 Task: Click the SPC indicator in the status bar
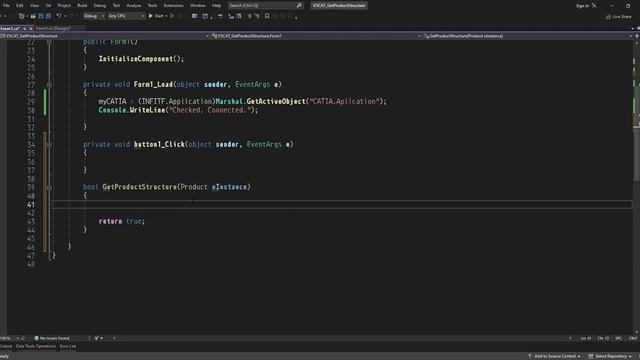point(618,338)
